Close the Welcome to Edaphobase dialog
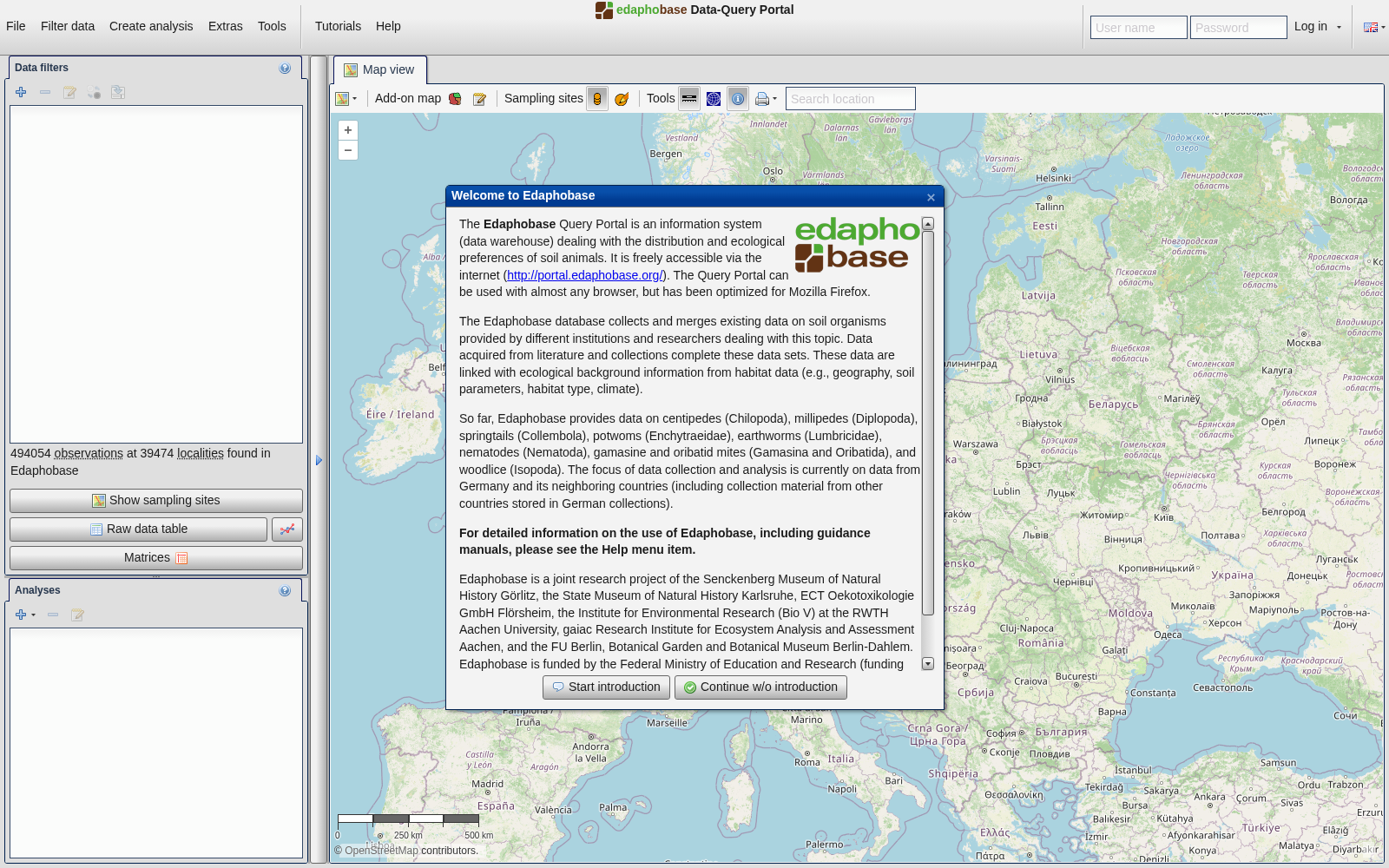 coord(931,197)
